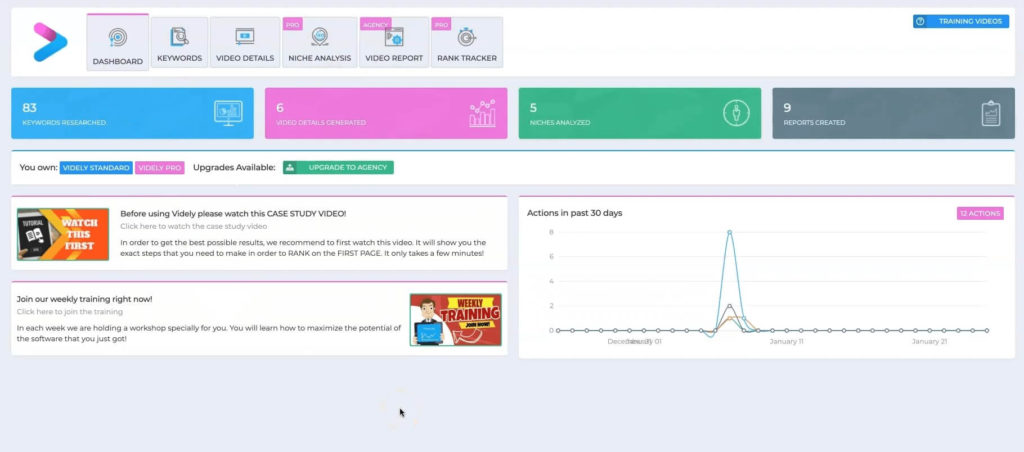Go to the Niche Analysis tab

319,42
